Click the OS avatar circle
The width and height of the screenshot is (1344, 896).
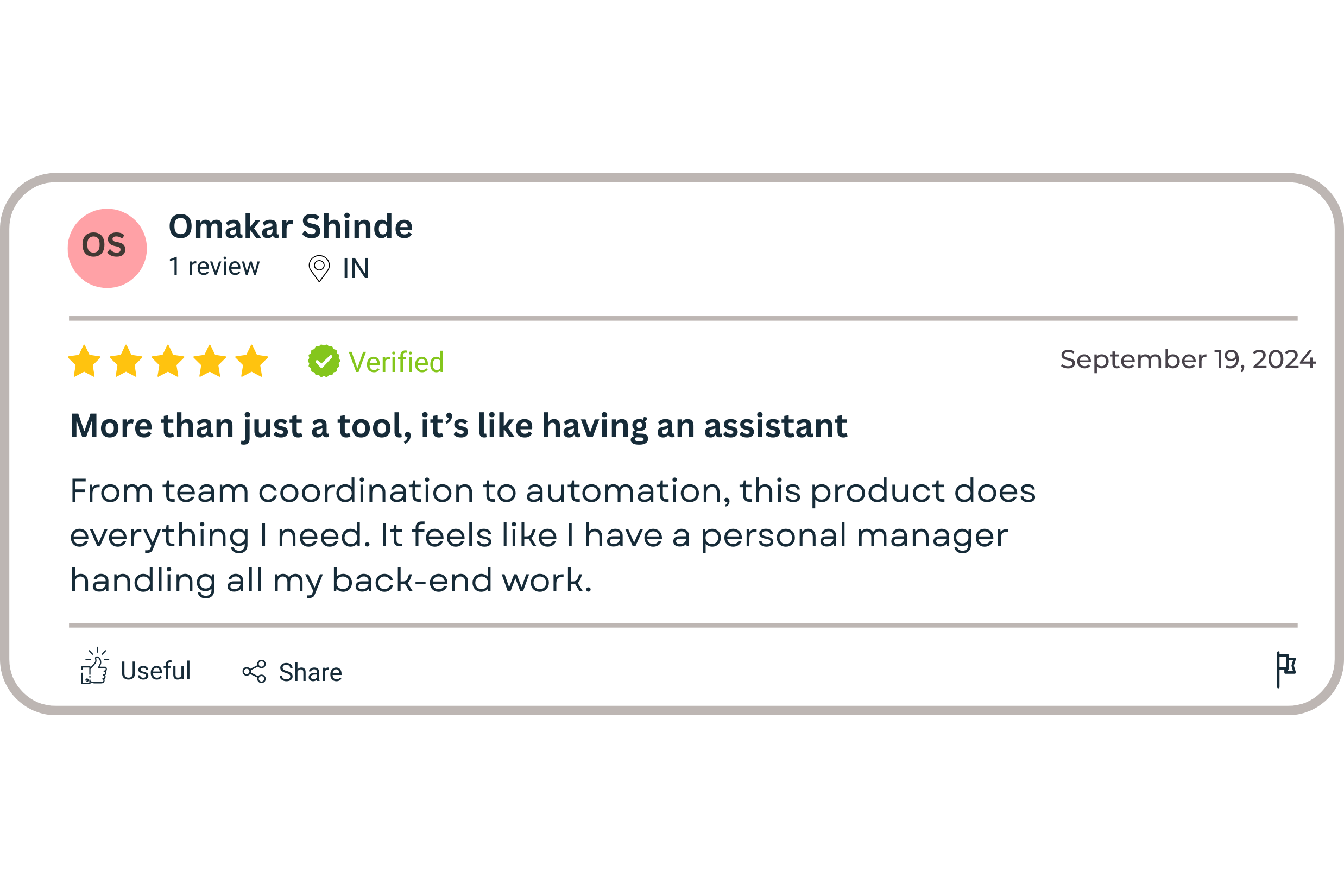(x=107, y=248)
